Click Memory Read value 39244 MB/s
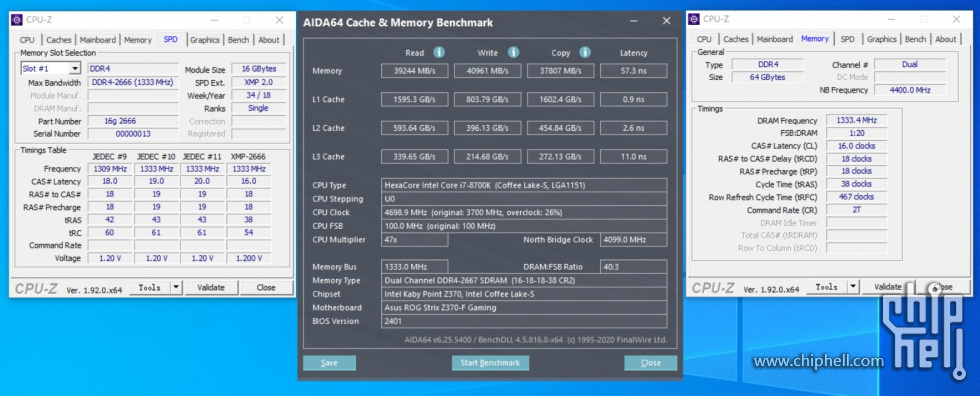 pyautogui.click(x=414, y=71)
